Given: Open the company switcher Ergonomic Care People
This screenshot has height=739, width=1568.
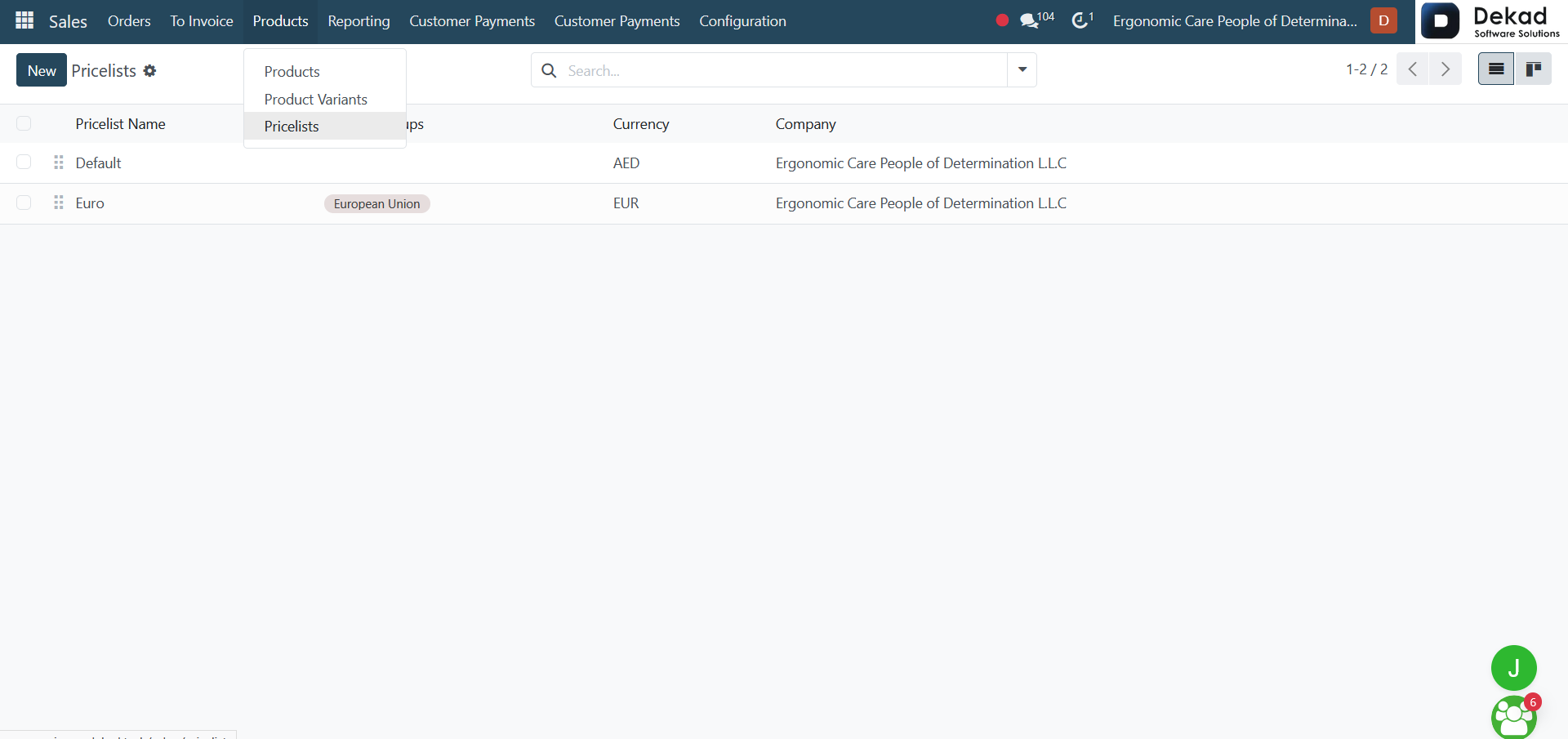Looking at the screenshot, I should click(x=1235, y=21).
